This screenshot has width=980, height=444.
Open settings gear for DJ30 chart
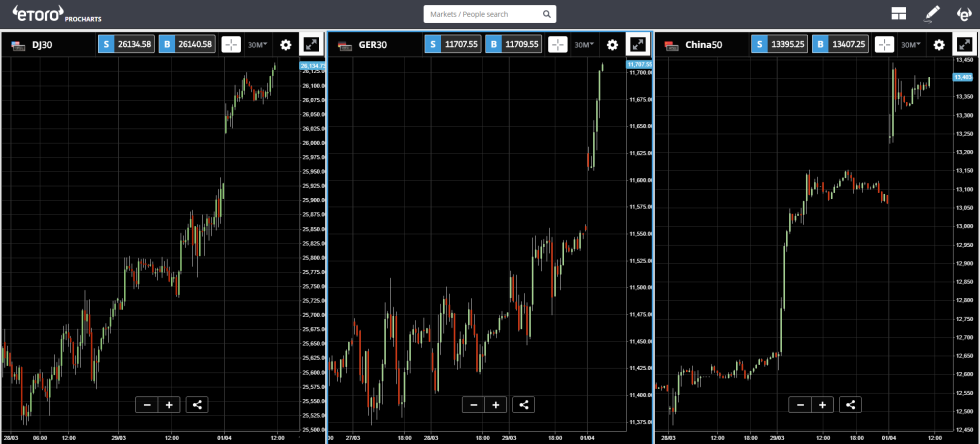(x=285, y=45)
